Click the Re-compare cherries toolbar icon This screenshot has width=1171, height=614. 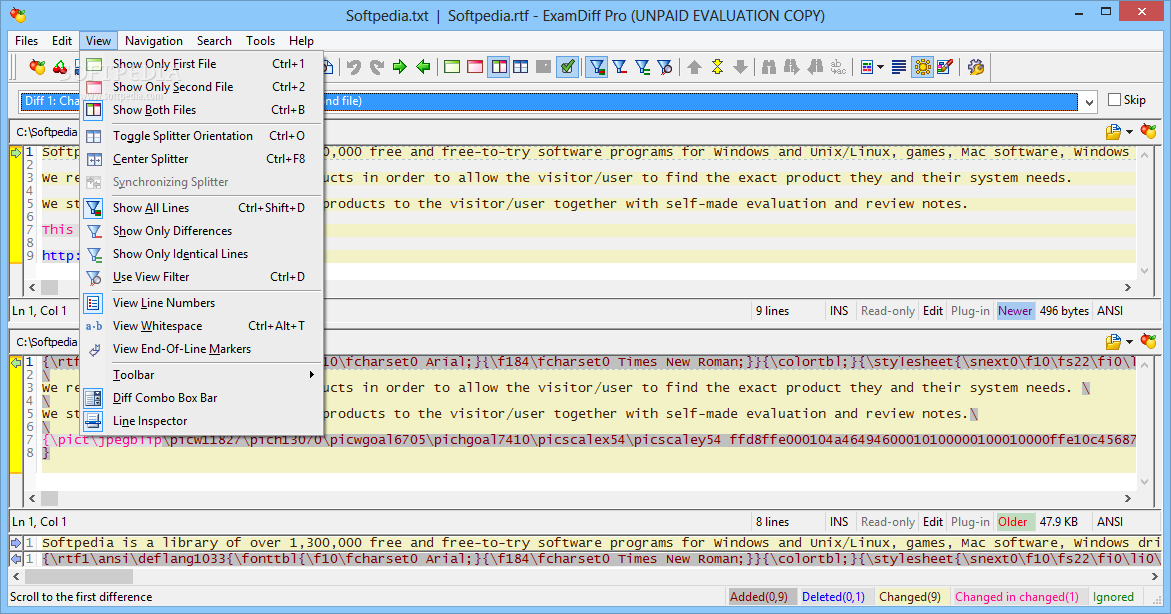point(60,67)
